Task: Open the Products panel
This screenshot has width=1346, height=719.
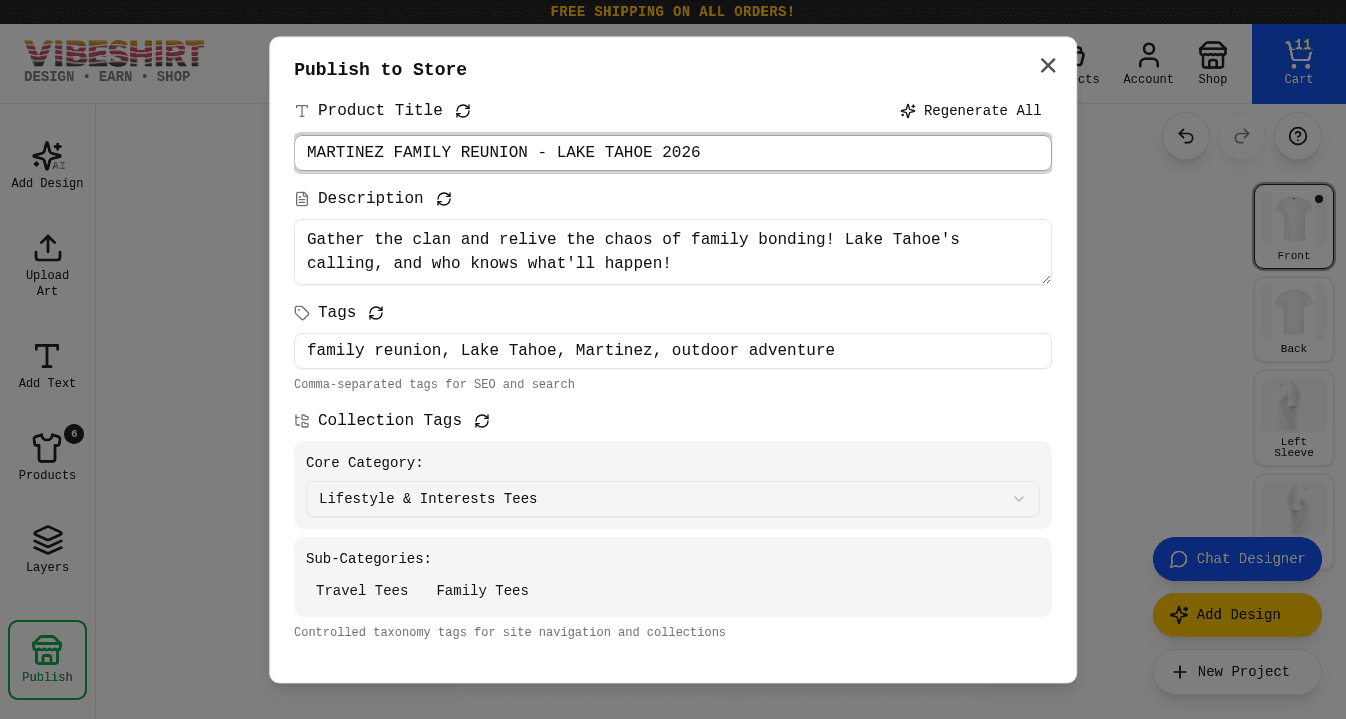Action: click(47, 457)
